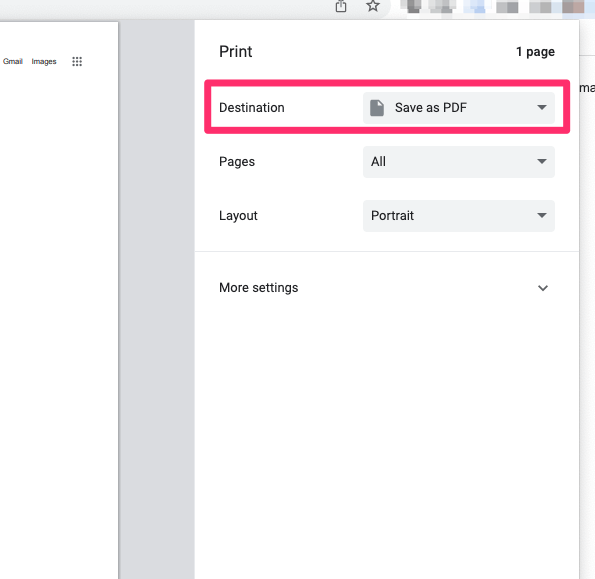
Task: Click the share icon in the browser toolbar
Action: (341, 6)
